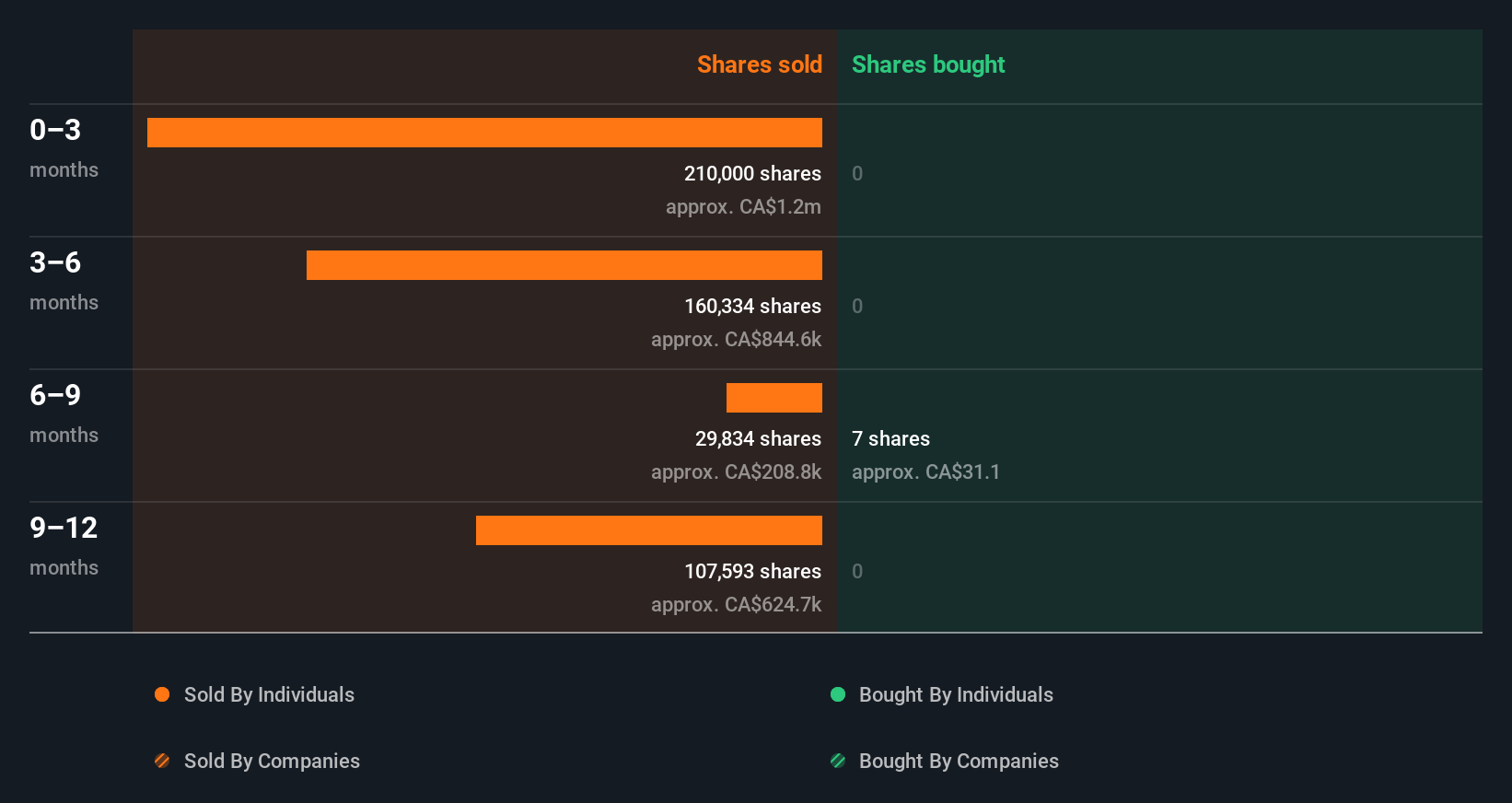Click the 0–3 months orange bar
1512x803 pixels.
(484, 133)
